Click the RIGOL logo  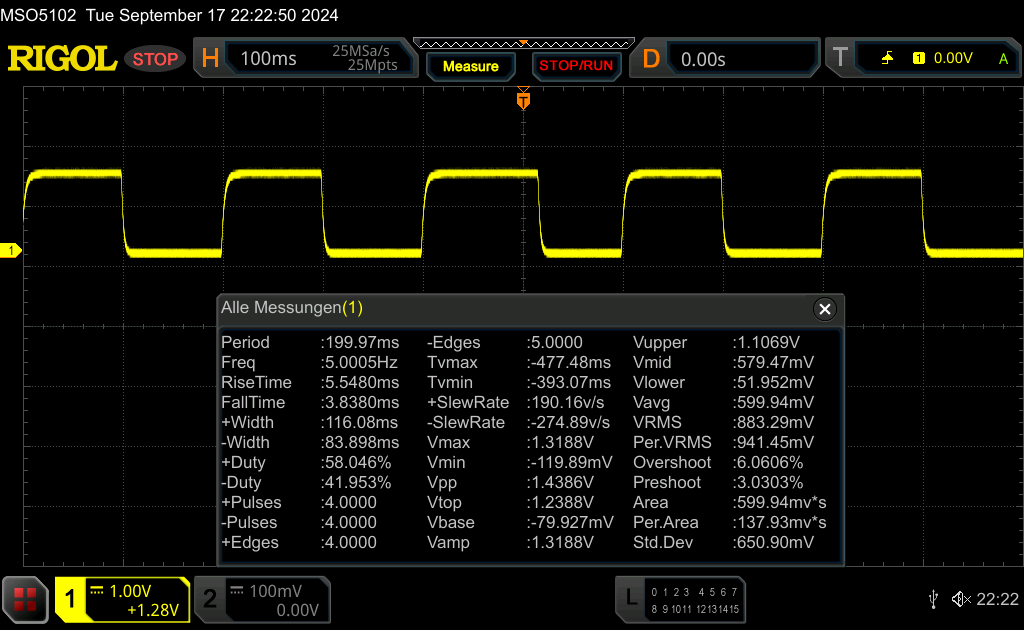click(x=62, y=59)
